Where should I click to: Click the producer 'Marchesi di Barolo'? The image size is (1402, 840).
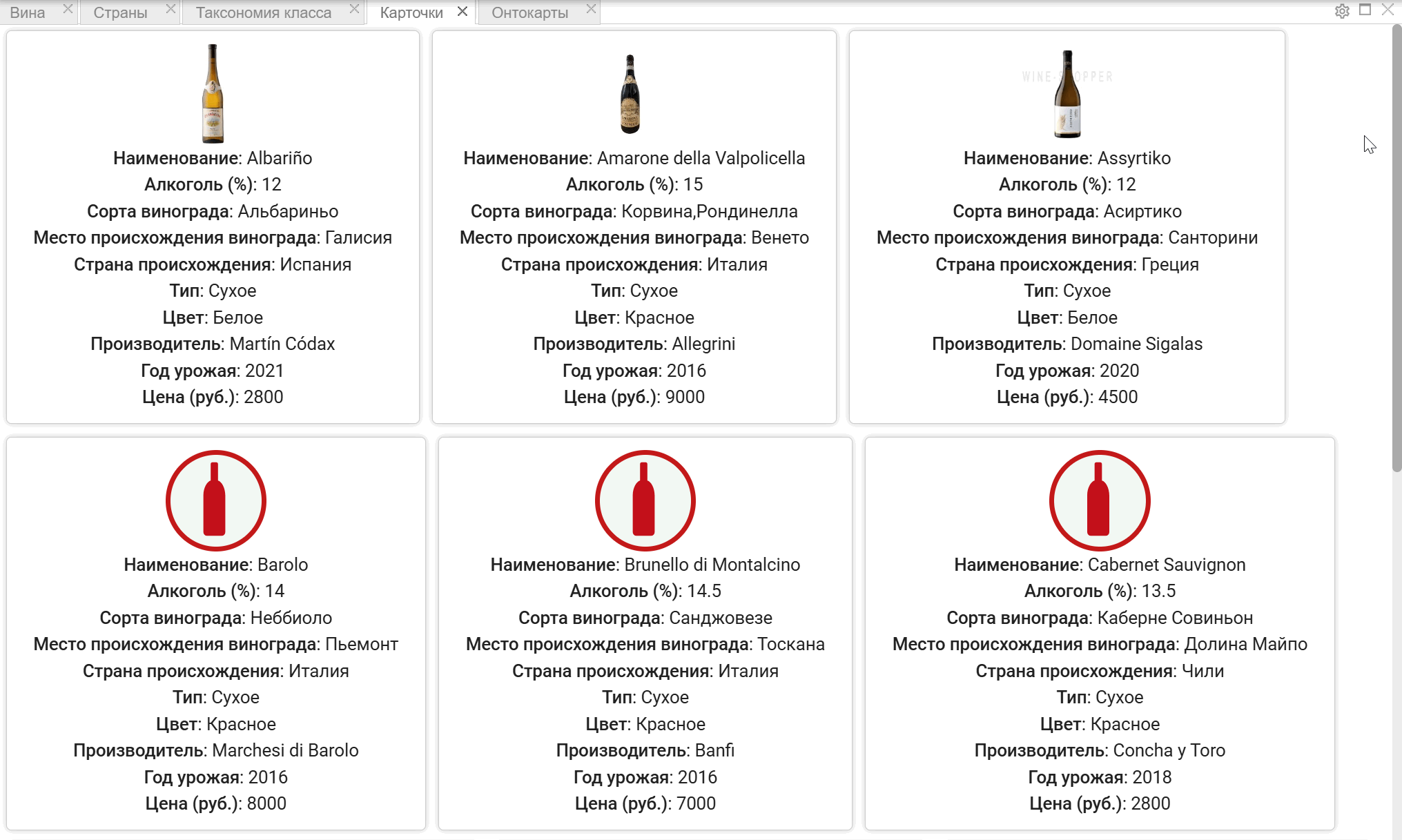pyautogui.click(x=286, y=750)
